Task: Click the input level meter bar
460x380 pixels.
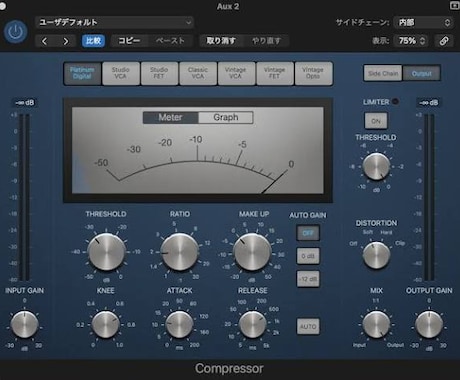Action: (x=24, y=197)
